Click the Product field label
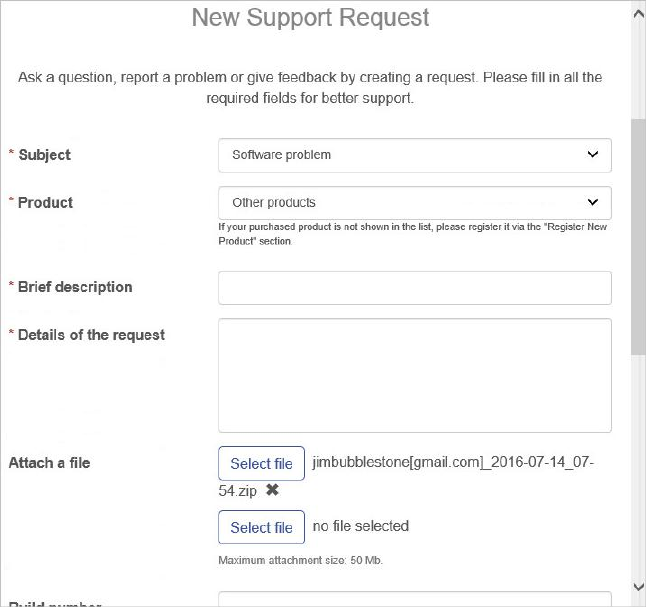 tap(45, 202)
